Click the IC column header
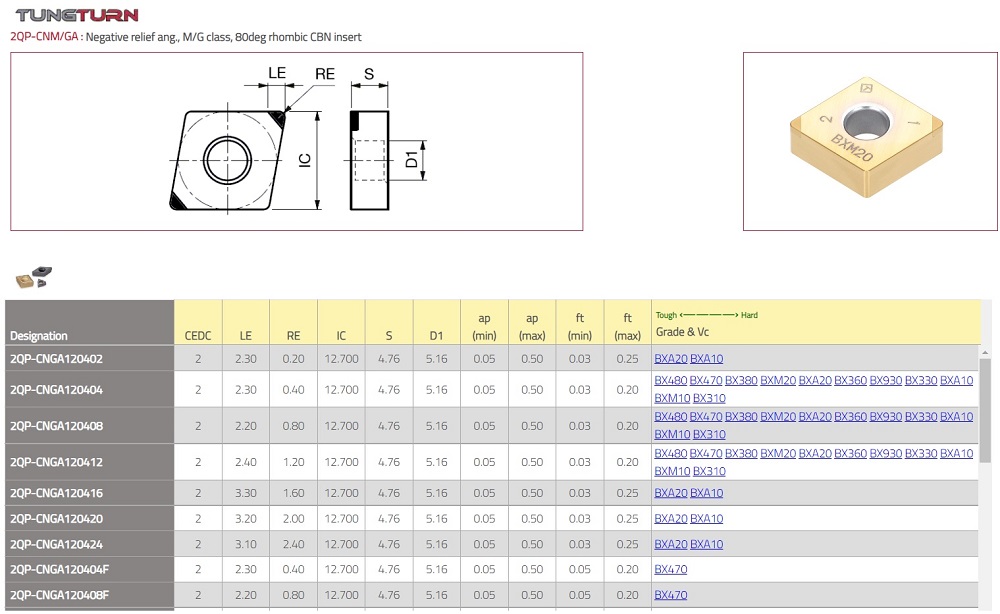Image resolution: width=1000 pixels, height=614 pixels. coord(341,323)
